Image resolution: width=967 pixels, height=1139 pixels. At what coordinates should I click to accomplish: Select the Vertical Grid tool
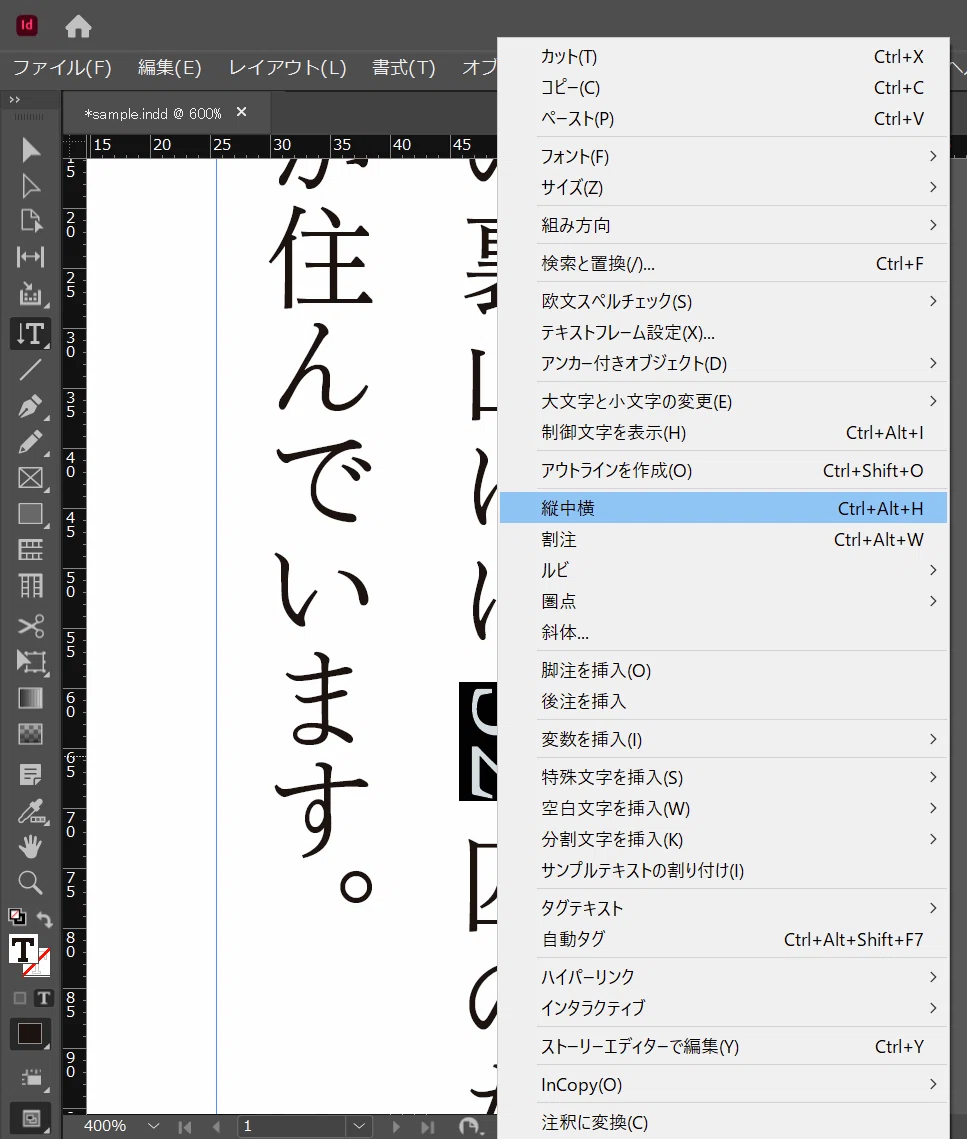coord(30,585)
